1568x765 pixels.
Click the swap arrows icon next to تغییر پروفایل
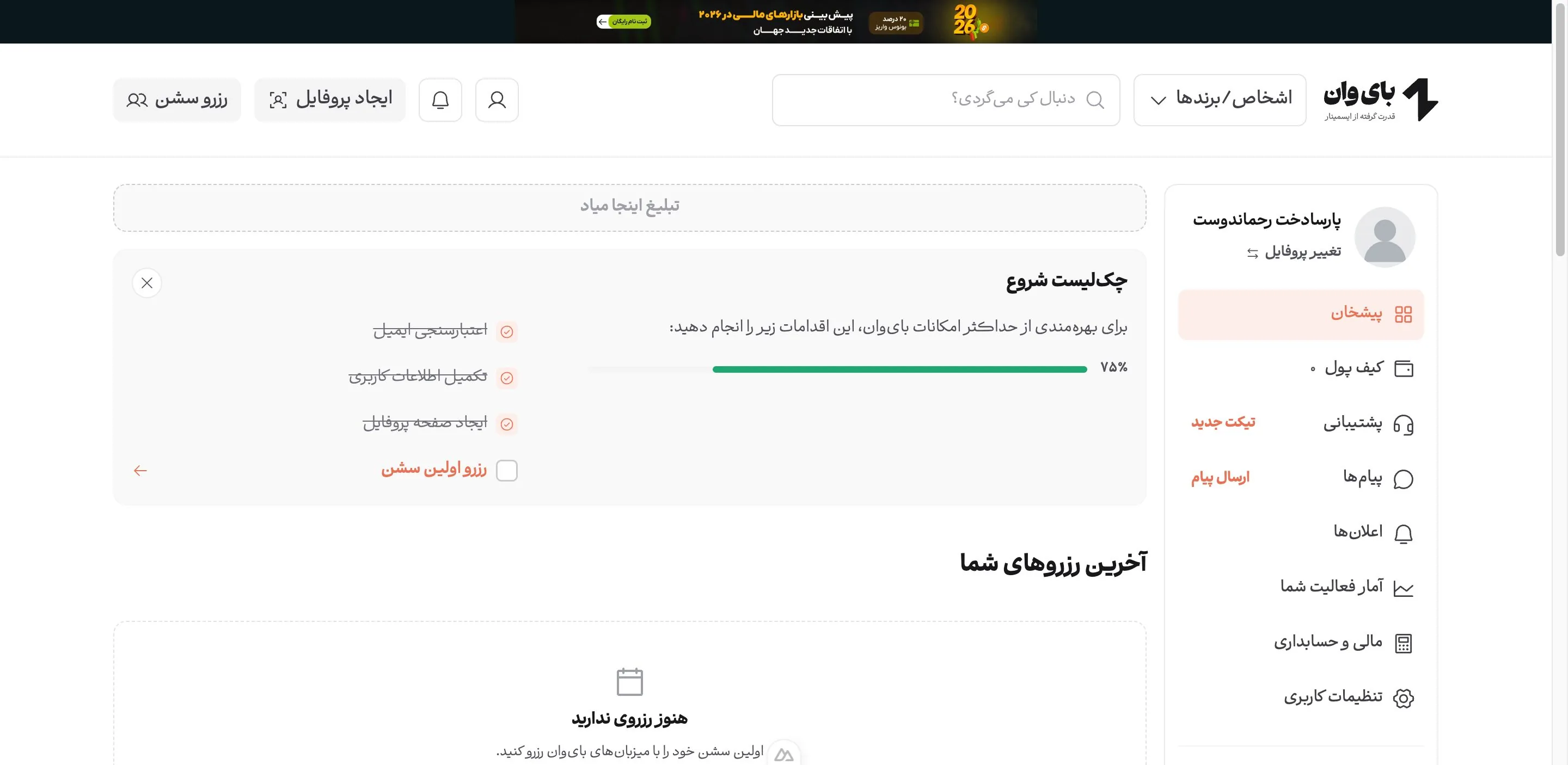[1252, 253]
